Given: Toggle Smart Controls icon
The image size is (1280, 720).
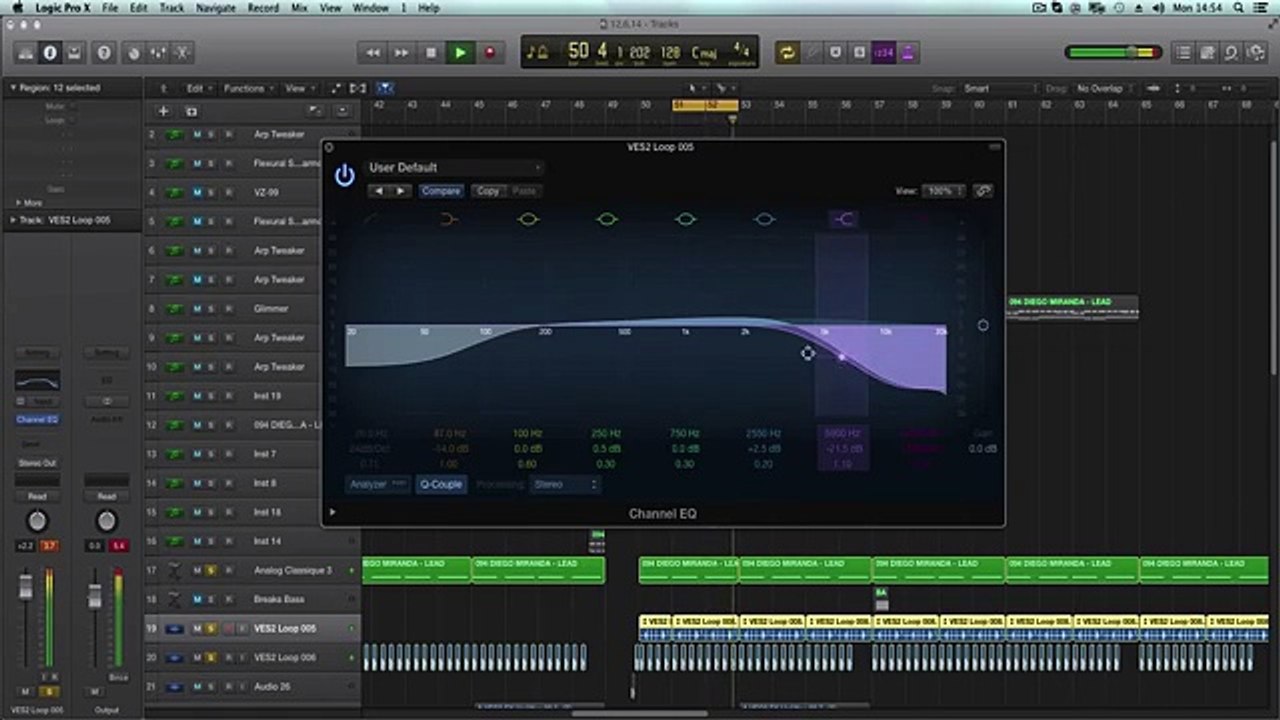Looking at the screenshot, I should pos(132,52).
